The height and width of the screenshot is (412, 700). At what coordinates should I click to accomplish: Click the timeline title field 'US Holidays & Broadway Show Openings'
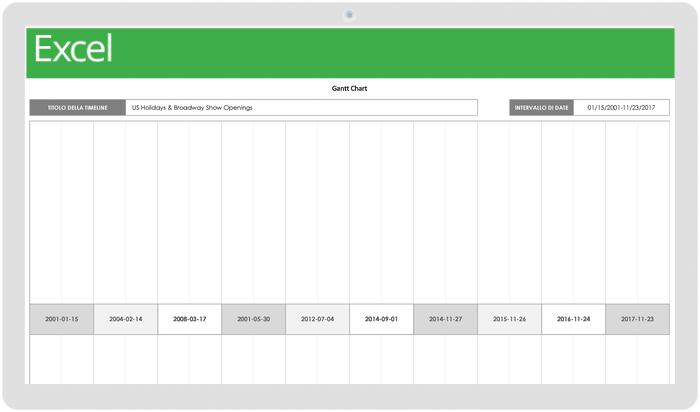coord(301,108)
